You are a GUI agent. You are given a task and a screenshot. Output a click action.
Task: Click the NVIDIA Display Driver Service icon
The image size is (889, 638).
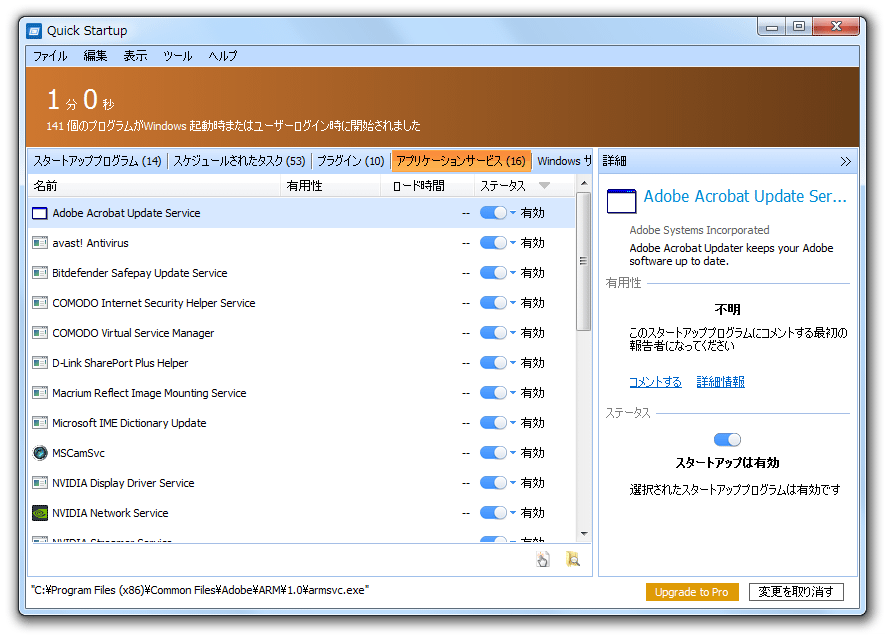[x=40, y=483]
